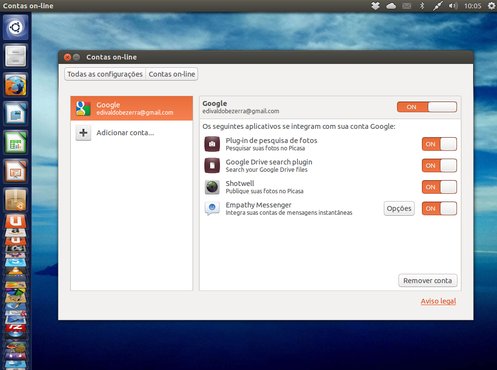Click the Remover conta button
The image size is (497, 370).
point(428,281)
